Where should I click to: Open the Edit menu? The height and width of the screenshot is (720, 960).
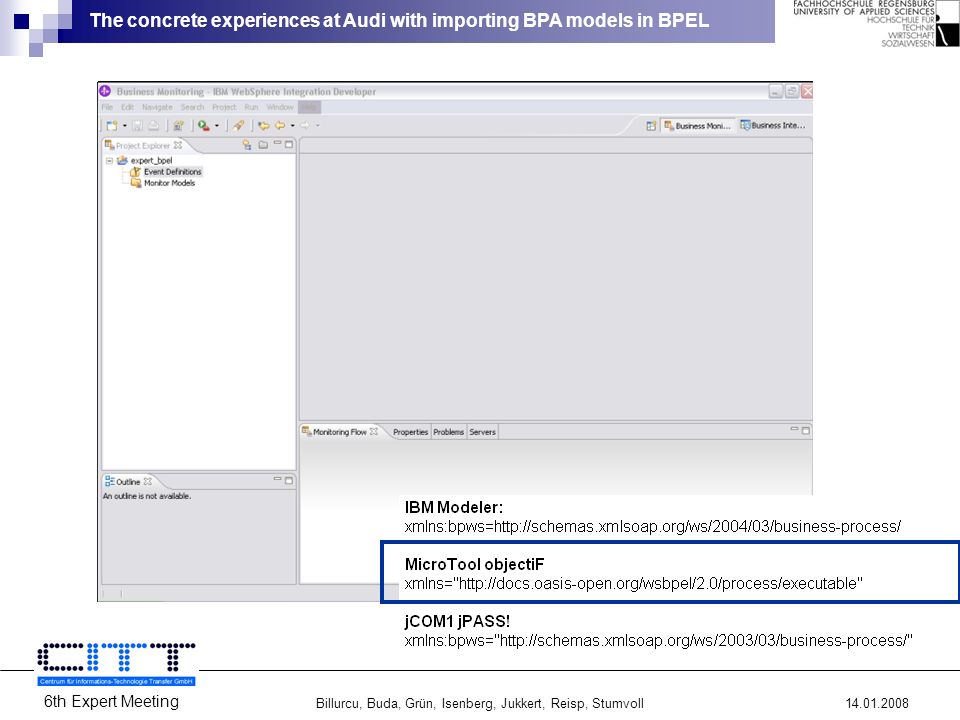coord(127,107)
